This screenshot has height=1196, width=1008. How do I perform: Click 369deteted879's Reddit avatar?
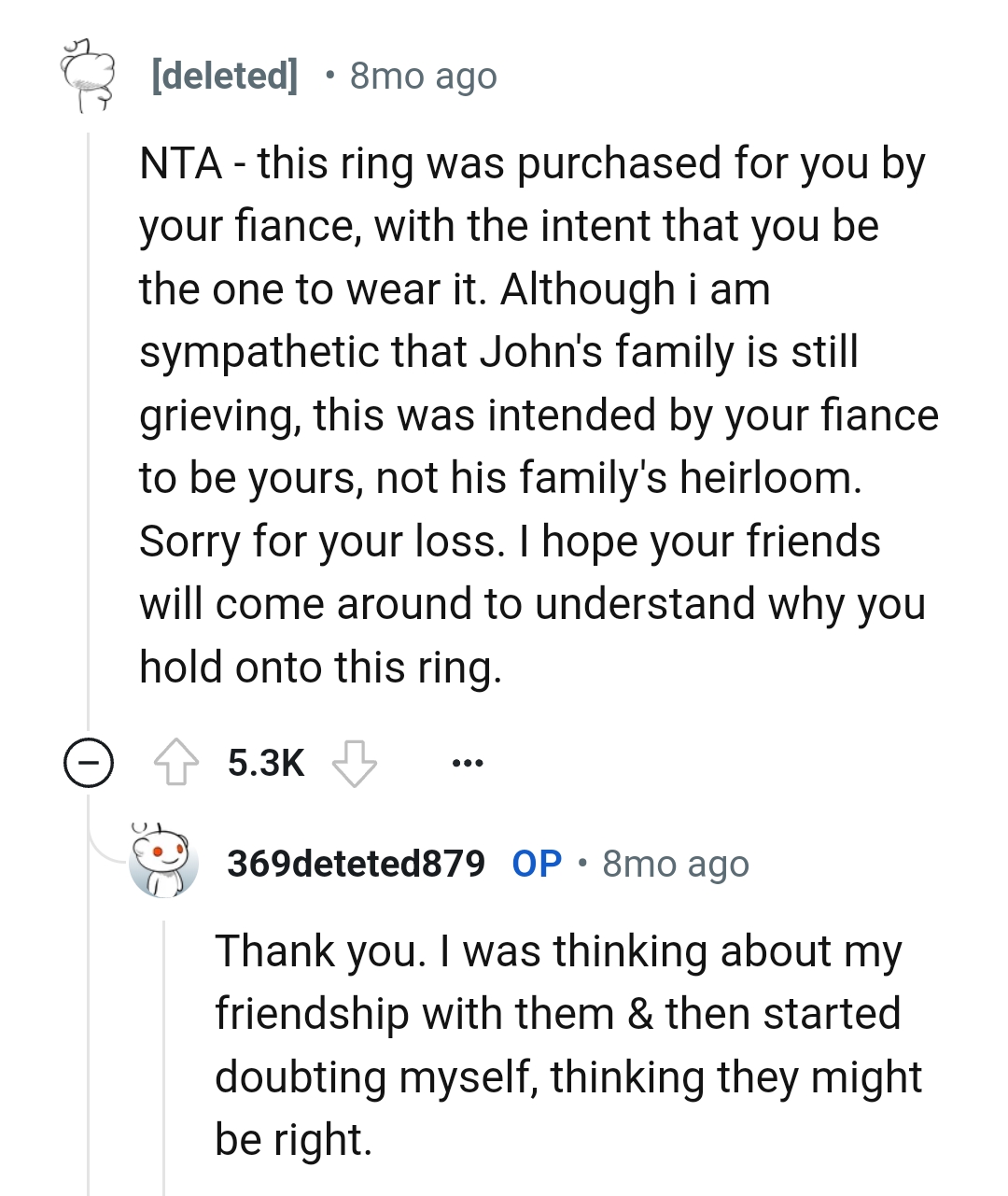coord(163,864)
